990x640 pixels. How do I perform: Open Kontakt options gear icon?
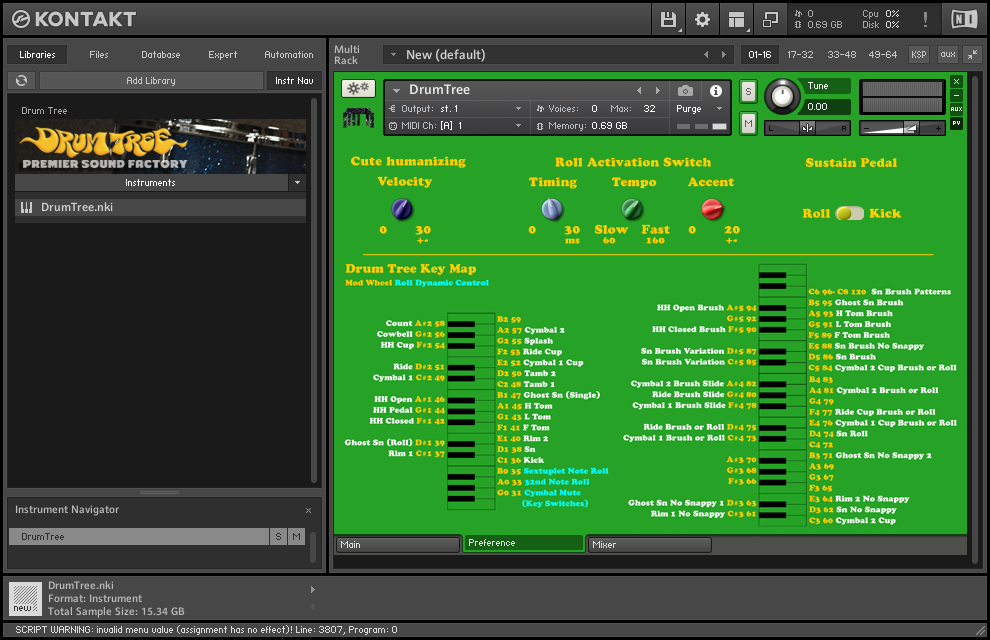702,20
